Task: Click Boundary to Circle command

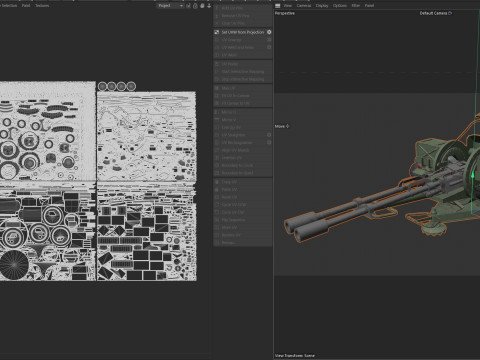Action: click(243, 165)
